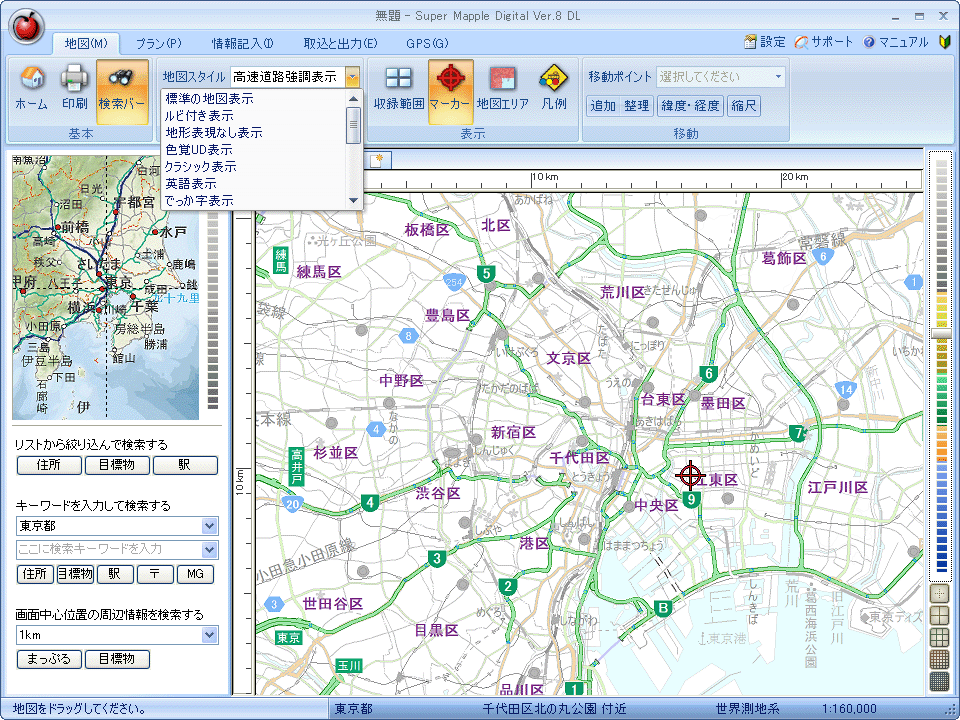The image size is (960, 720).
Task: Open the マニュアル manual help
Action: pos(896,42)
